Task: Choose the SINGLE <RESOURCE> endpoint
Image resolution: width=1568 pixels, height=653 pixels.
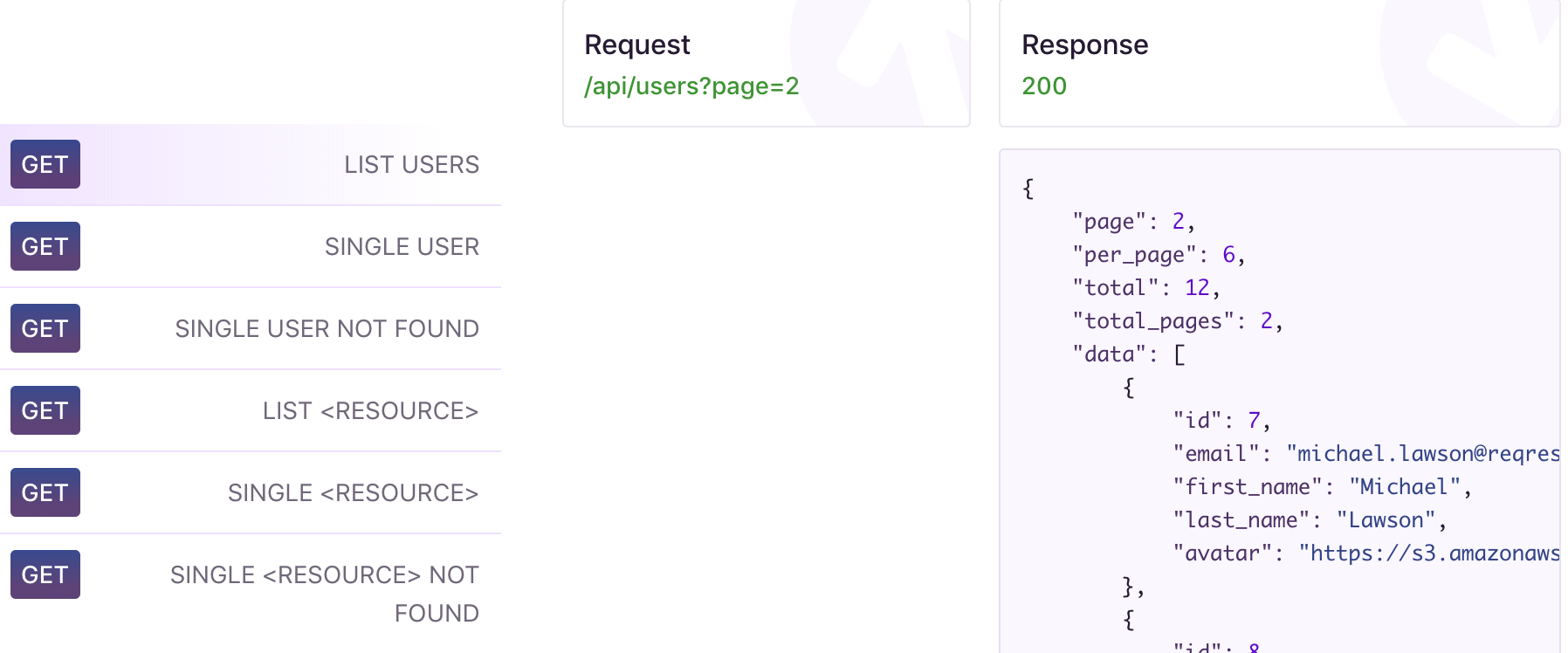Action: (353, 492)
